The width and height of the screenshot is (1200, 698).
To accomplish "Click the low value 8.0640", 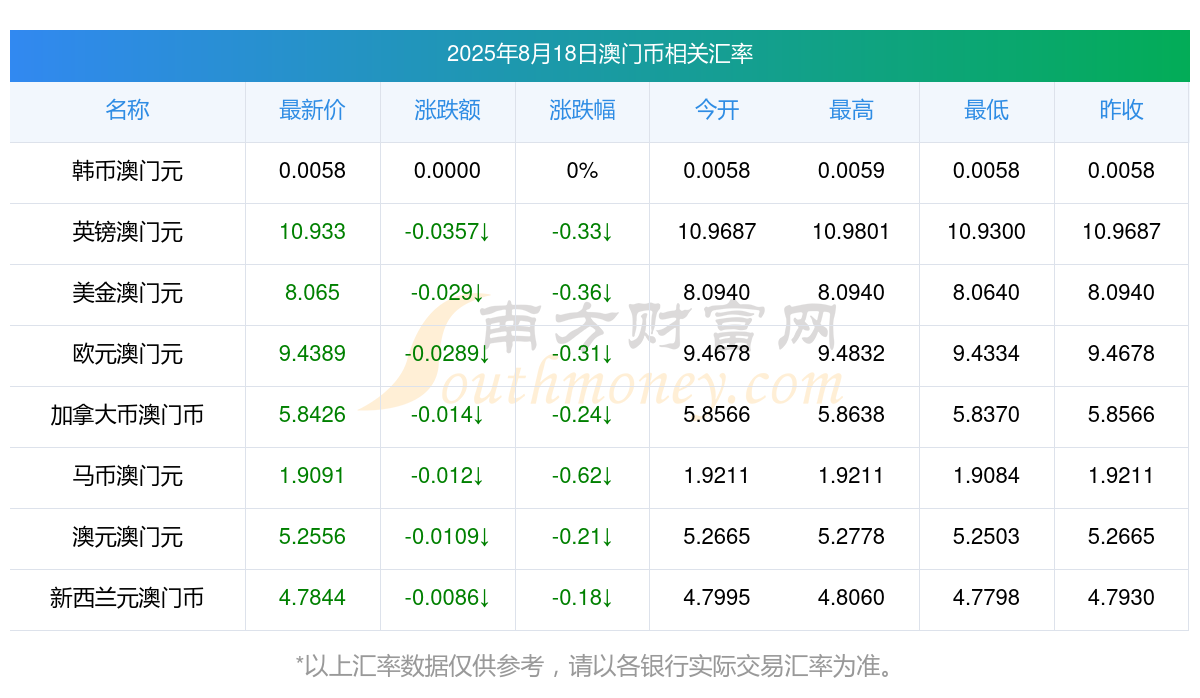I will (x=986, y=293).
